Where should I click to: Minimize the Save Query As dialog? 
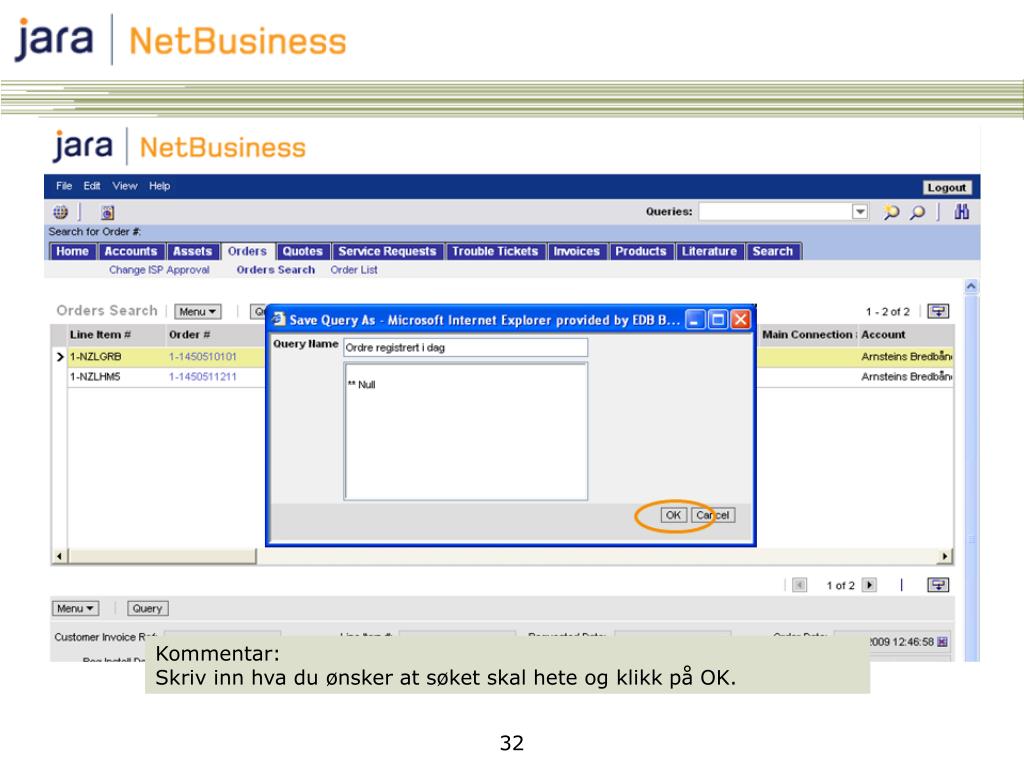[696, 320]
